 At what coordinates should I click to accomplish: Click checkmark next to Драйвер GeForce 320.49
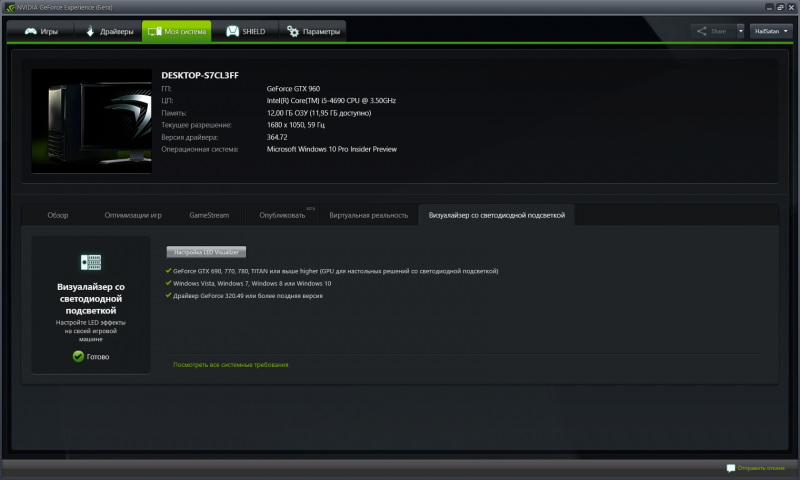coord(168,295)
